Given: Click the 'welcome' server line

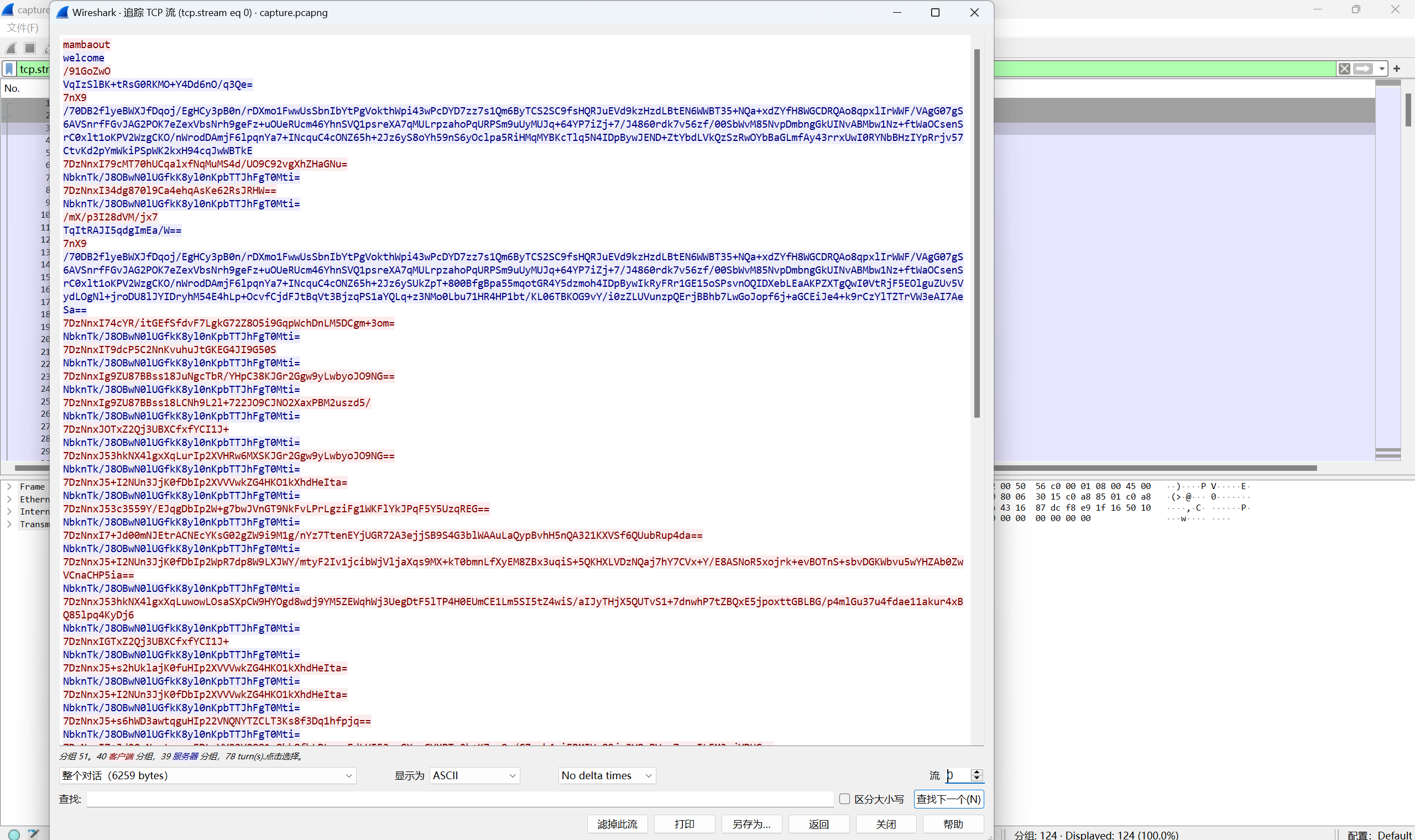Looking at the screenshot, I should coord(83,57).
